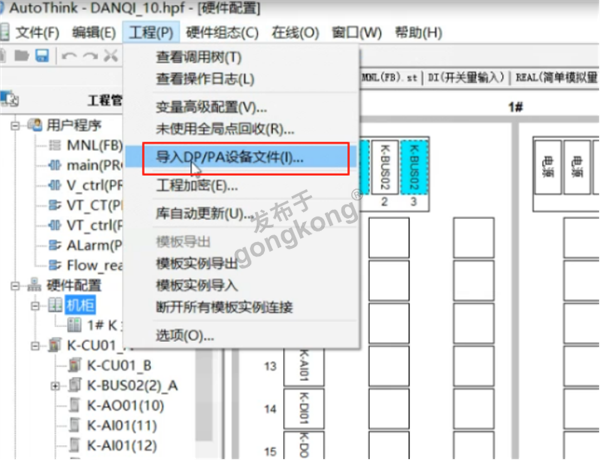Viewport: 600px width, 460px height.
Task: Choose 模板实例导入 menu entry
Action: (x=241, y=285)
